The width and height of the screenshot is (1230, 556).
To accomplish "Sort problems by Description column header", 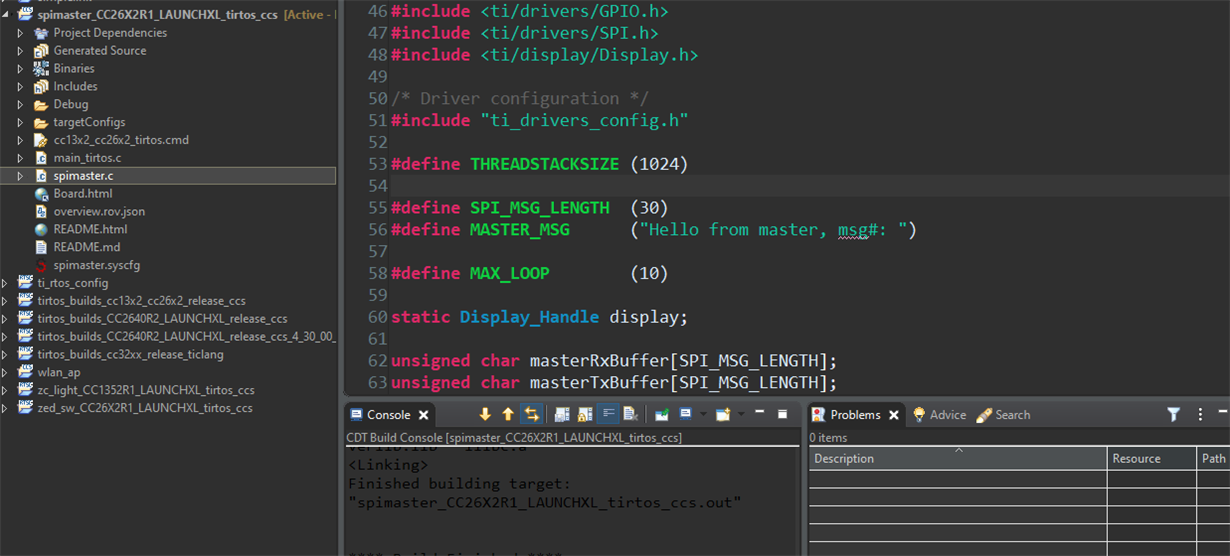I will 958,458.
